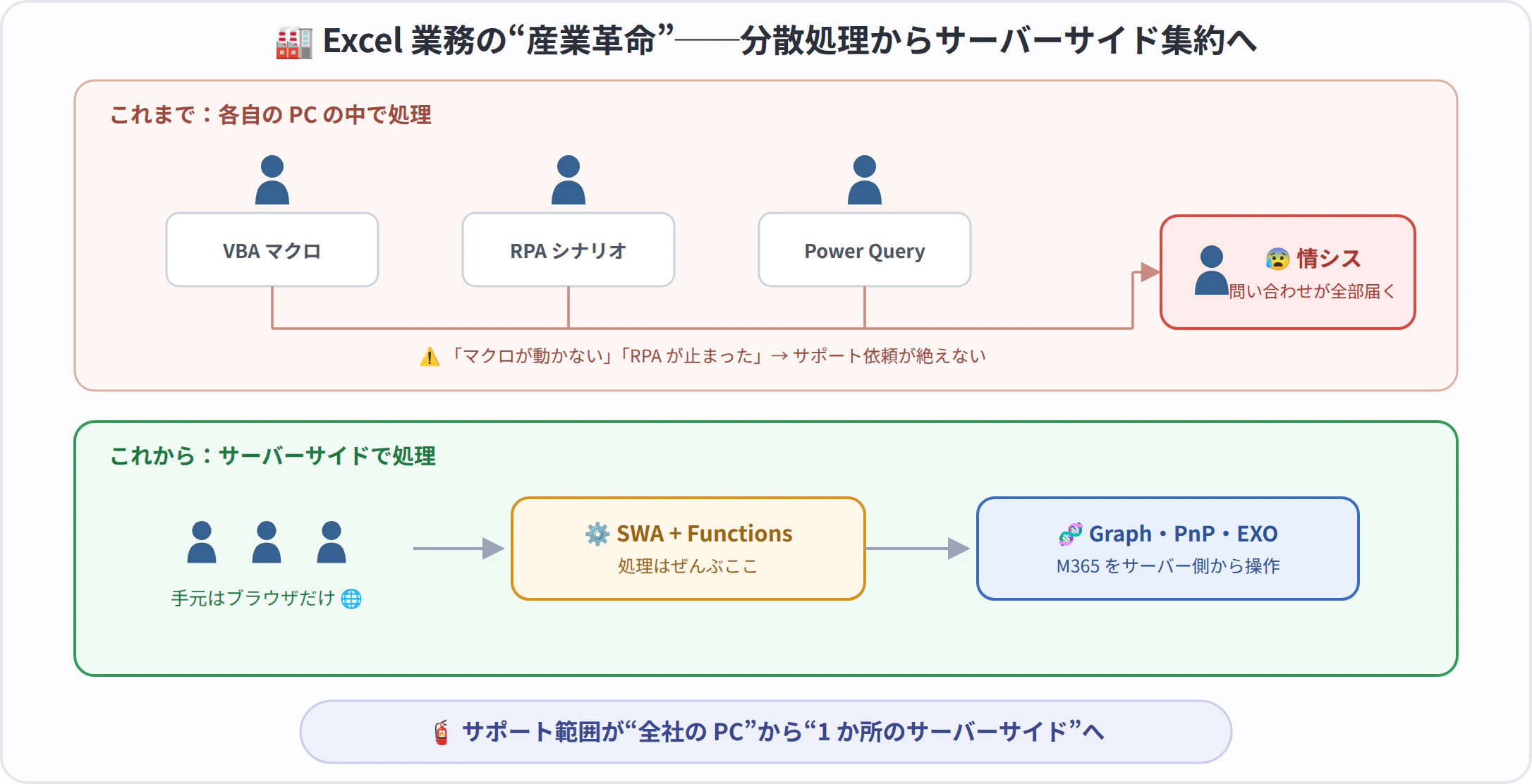Click the M365 をサーバー側から操作 subtitle
Image resolution: width=1532 pixels, height=784 pixels.
point(1168,566)
